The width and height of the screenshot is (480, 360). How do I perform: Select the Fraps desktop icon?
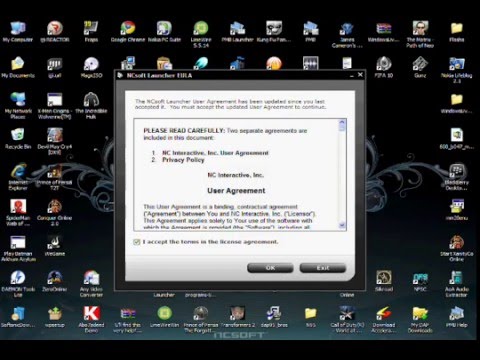(x=91, y=32)
